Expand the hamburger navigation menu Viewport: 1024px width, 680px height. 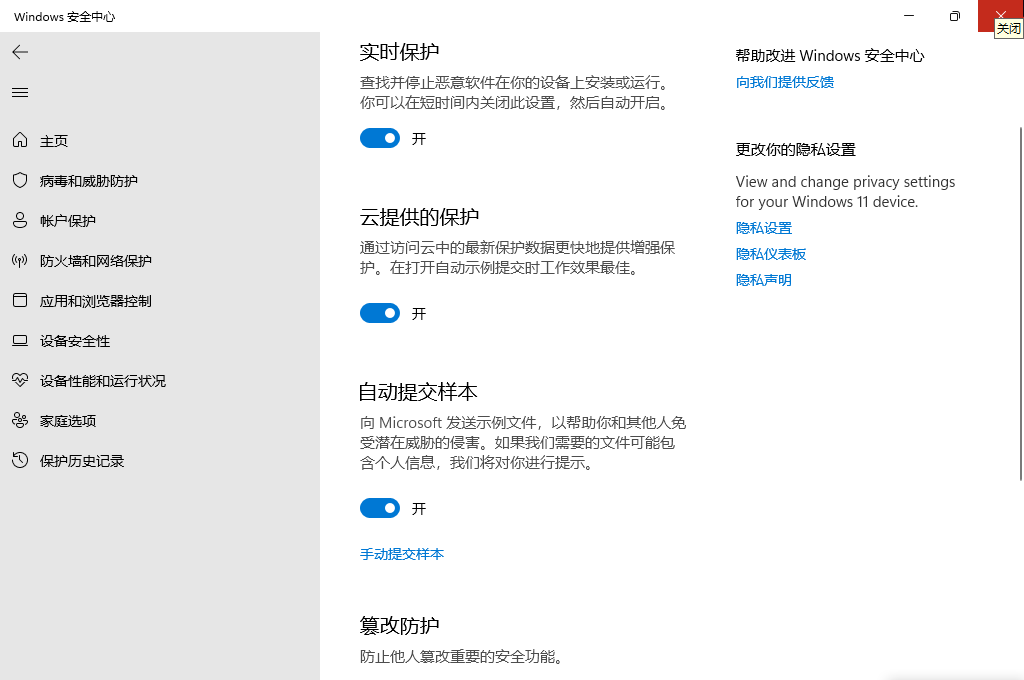click(20, 92)
